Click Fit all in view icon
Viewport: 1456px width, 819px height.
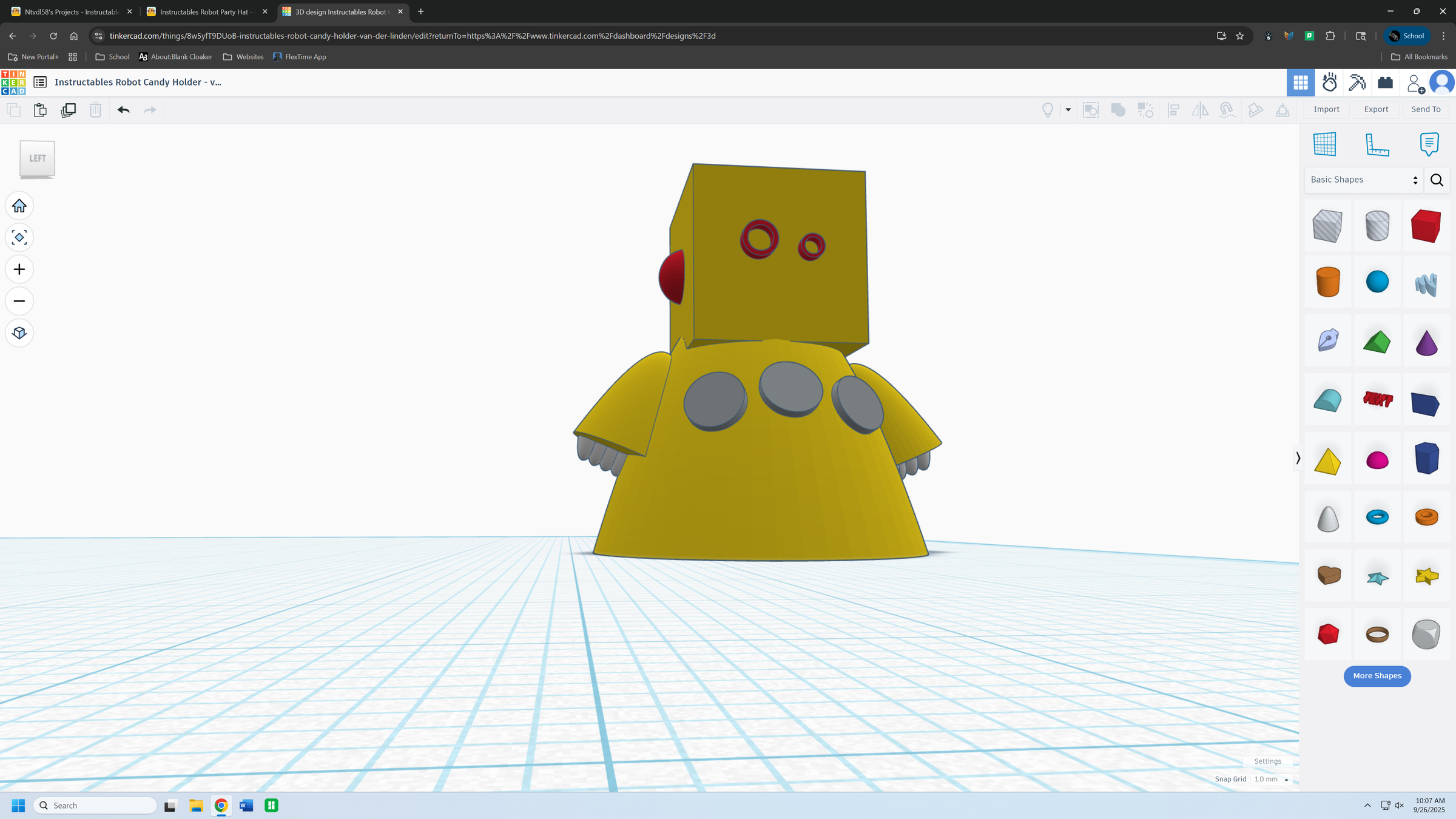pos(19,238)
